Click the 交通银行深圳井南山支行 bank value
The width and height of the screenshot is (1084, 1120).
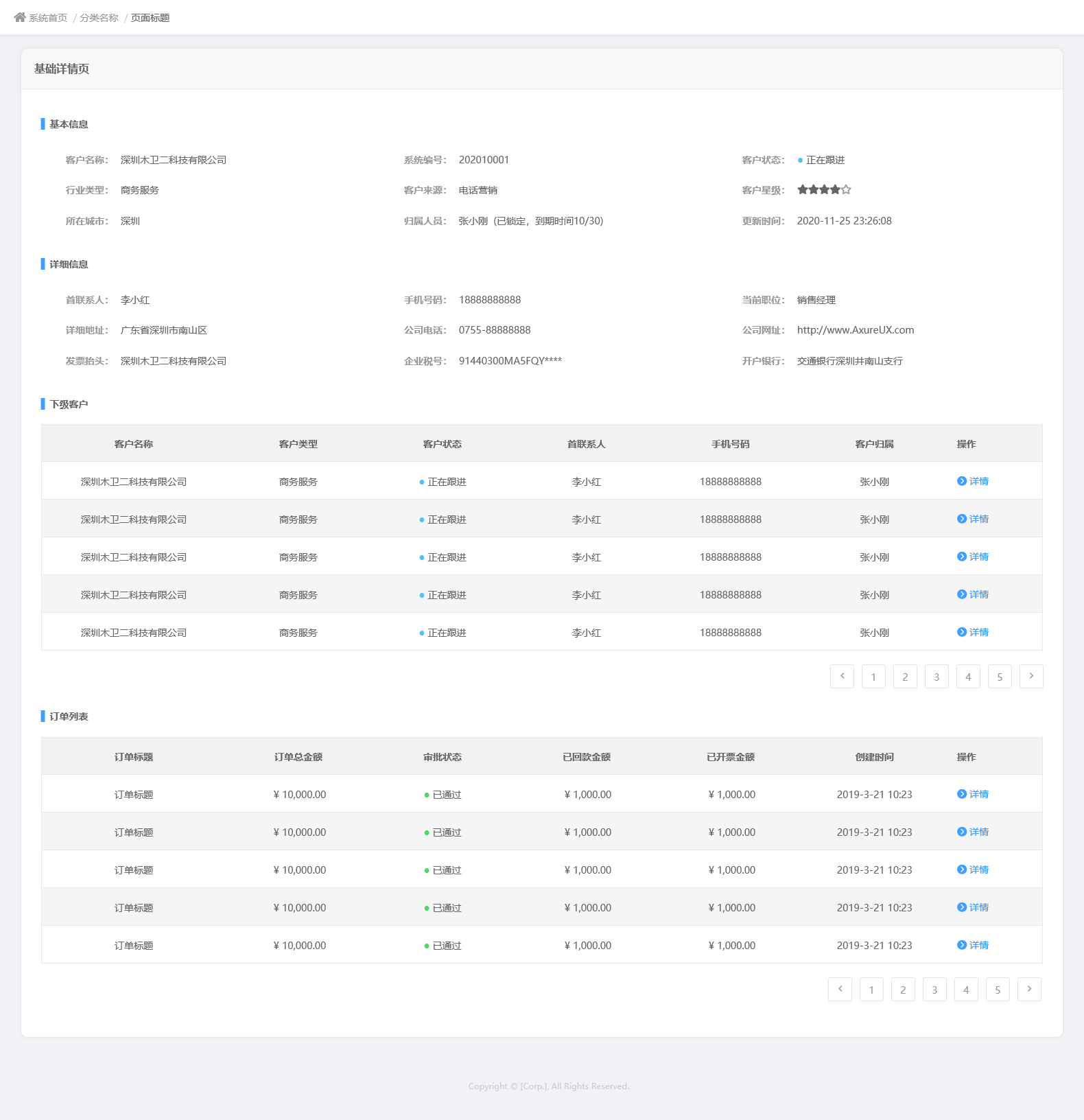[850, 361]
